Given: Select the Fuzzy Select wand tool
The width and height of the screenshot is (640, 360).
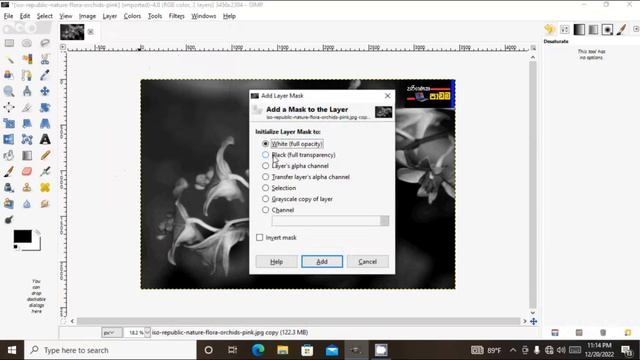Looking at the screenshot, I should pos(9,59).
